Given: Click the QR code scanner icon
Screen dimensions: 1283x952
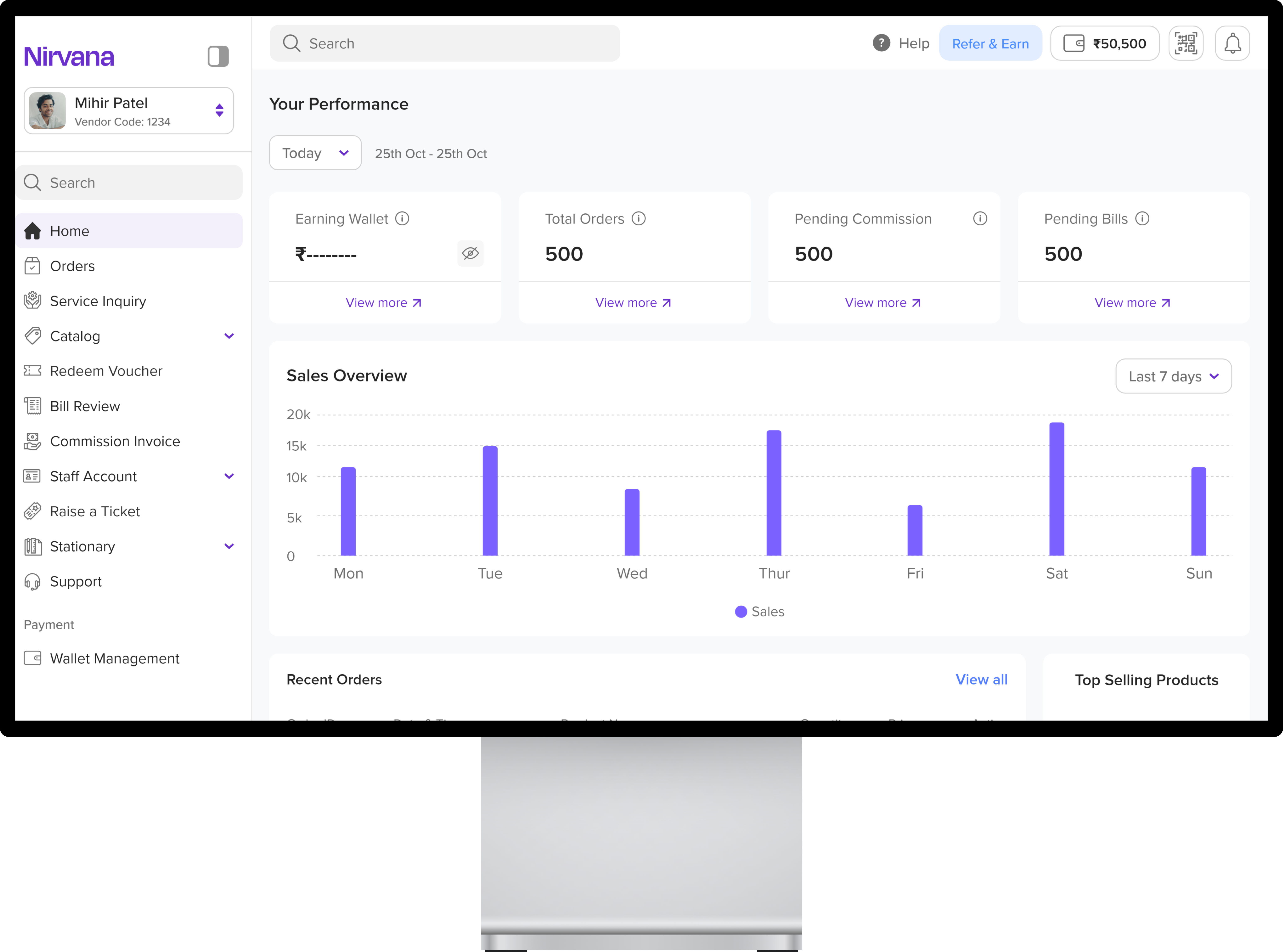Looking at the screenshot, I should click(1186, 43).
